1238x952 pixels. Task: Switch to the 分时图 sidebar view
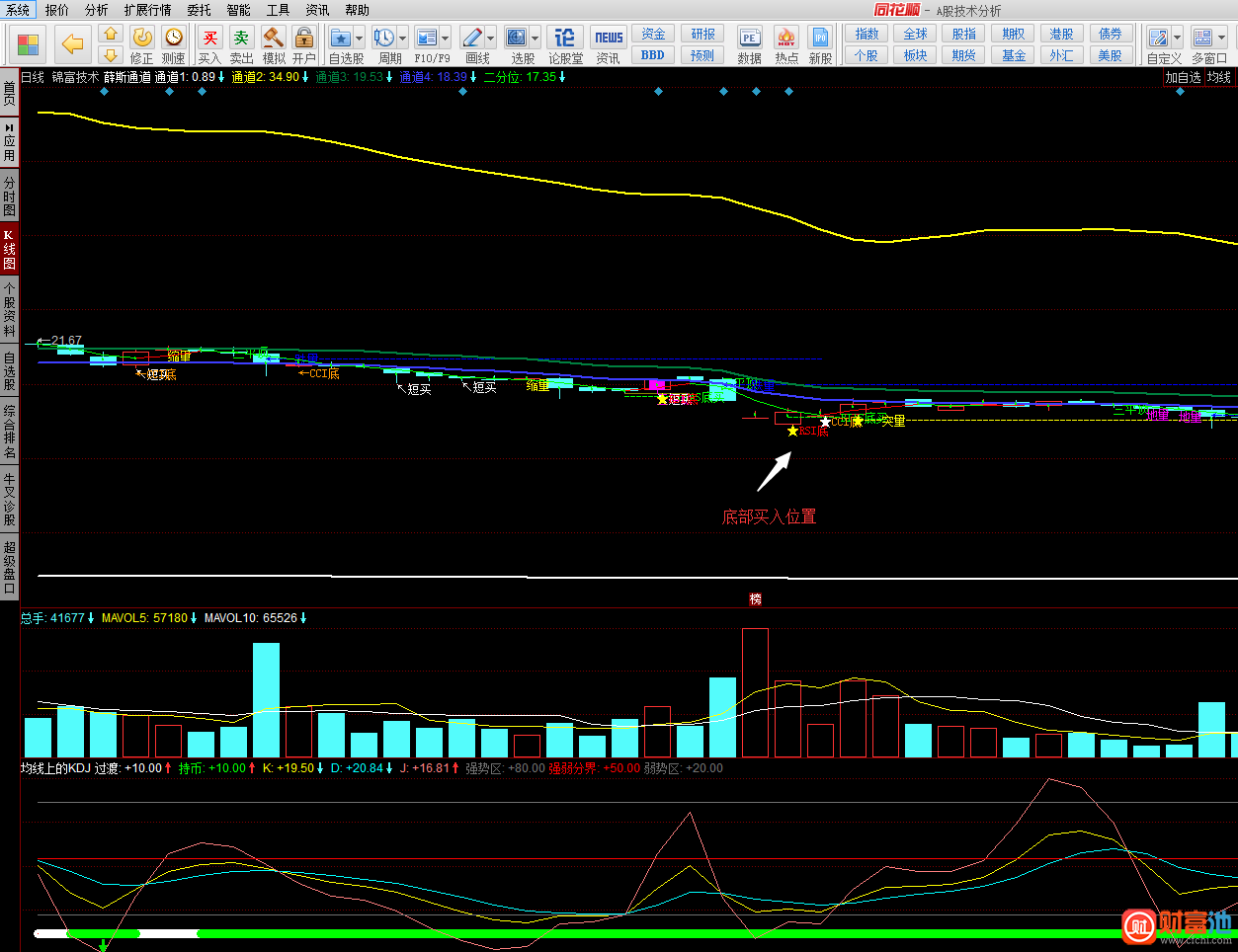[10, 197]
